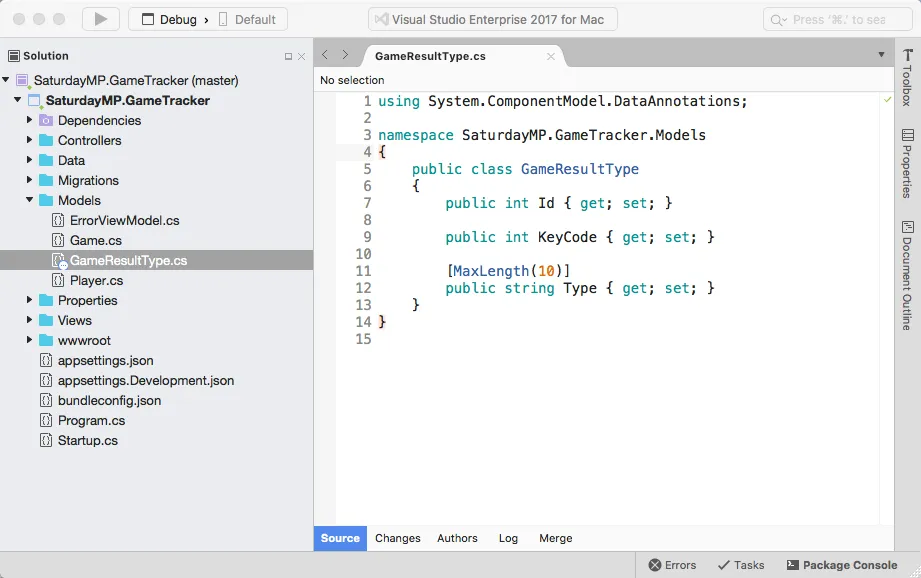Select GameResultType.cs in the solution tree
This screenshot has height=578, width=921.
coord(156,260)
